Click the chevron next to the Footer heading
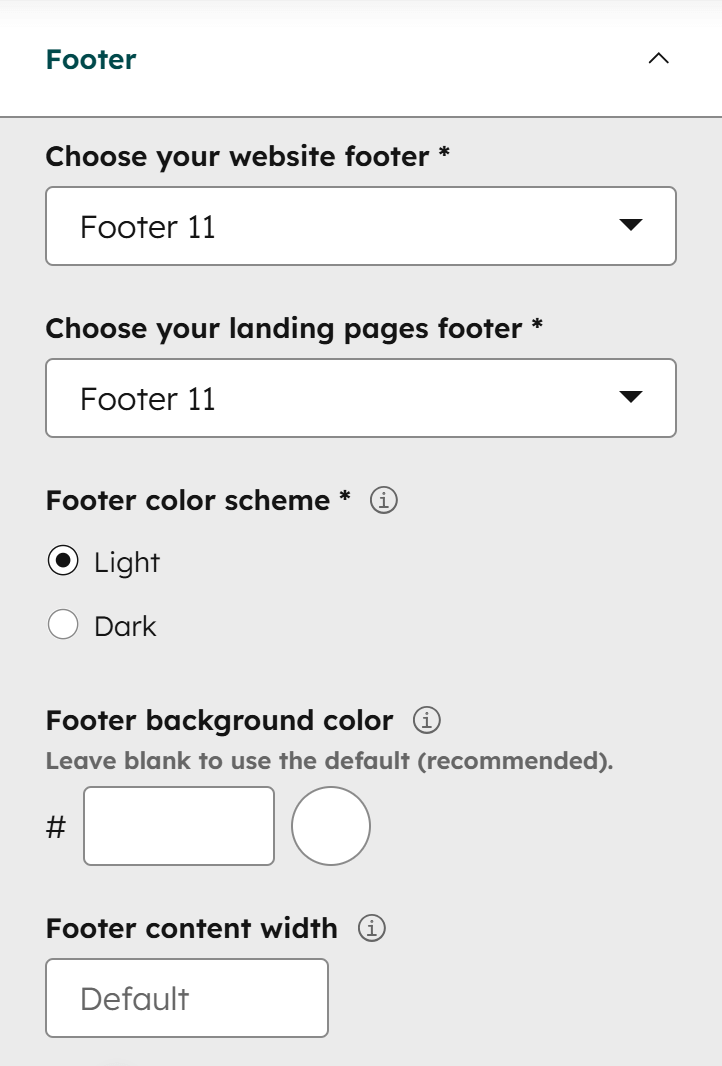This screenshot has height=1066, width=722. [658, 59]
